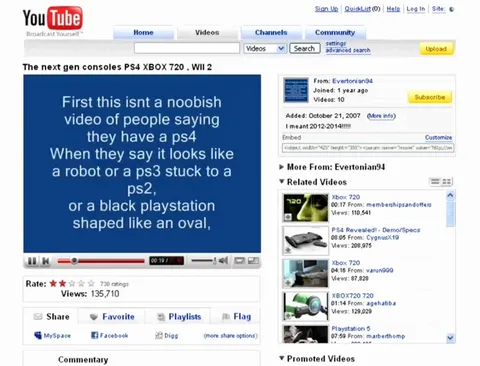Click the Customize embed link

coord(438,137)
